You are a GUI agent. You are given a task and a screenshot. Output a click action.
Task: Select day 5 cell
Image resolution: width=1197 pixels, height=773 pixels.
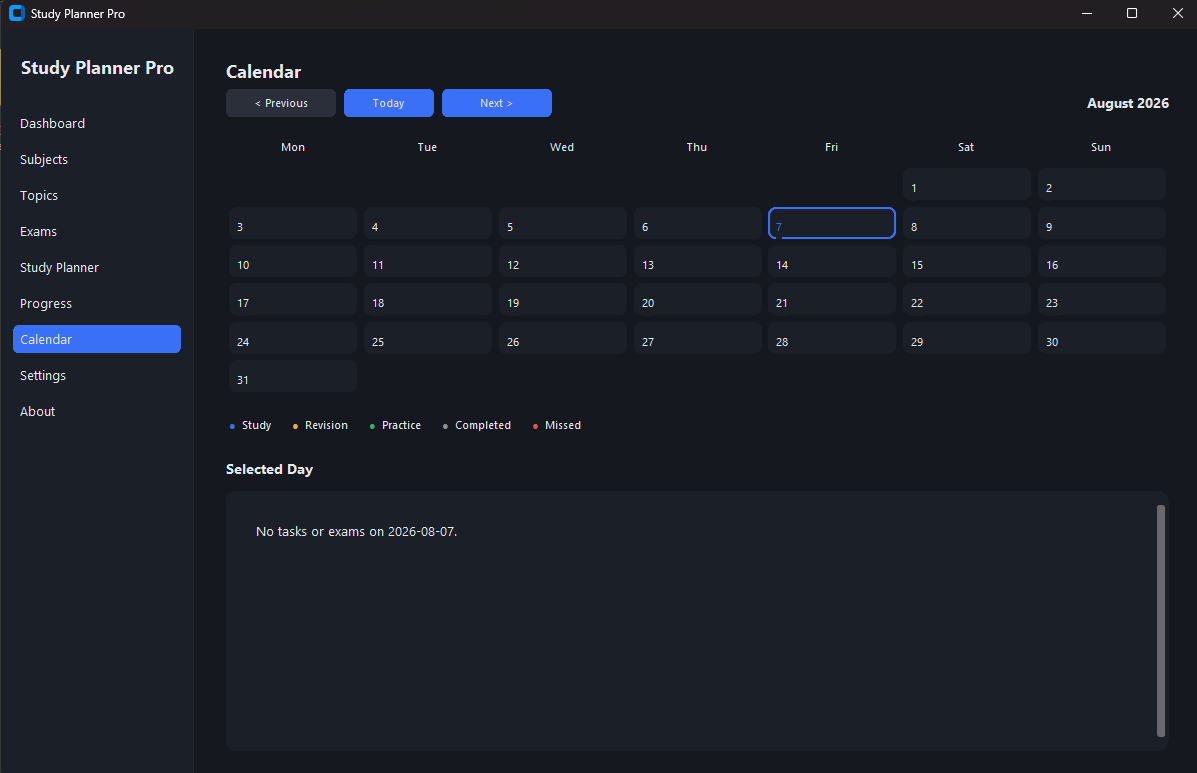click(x=563, y=224)
